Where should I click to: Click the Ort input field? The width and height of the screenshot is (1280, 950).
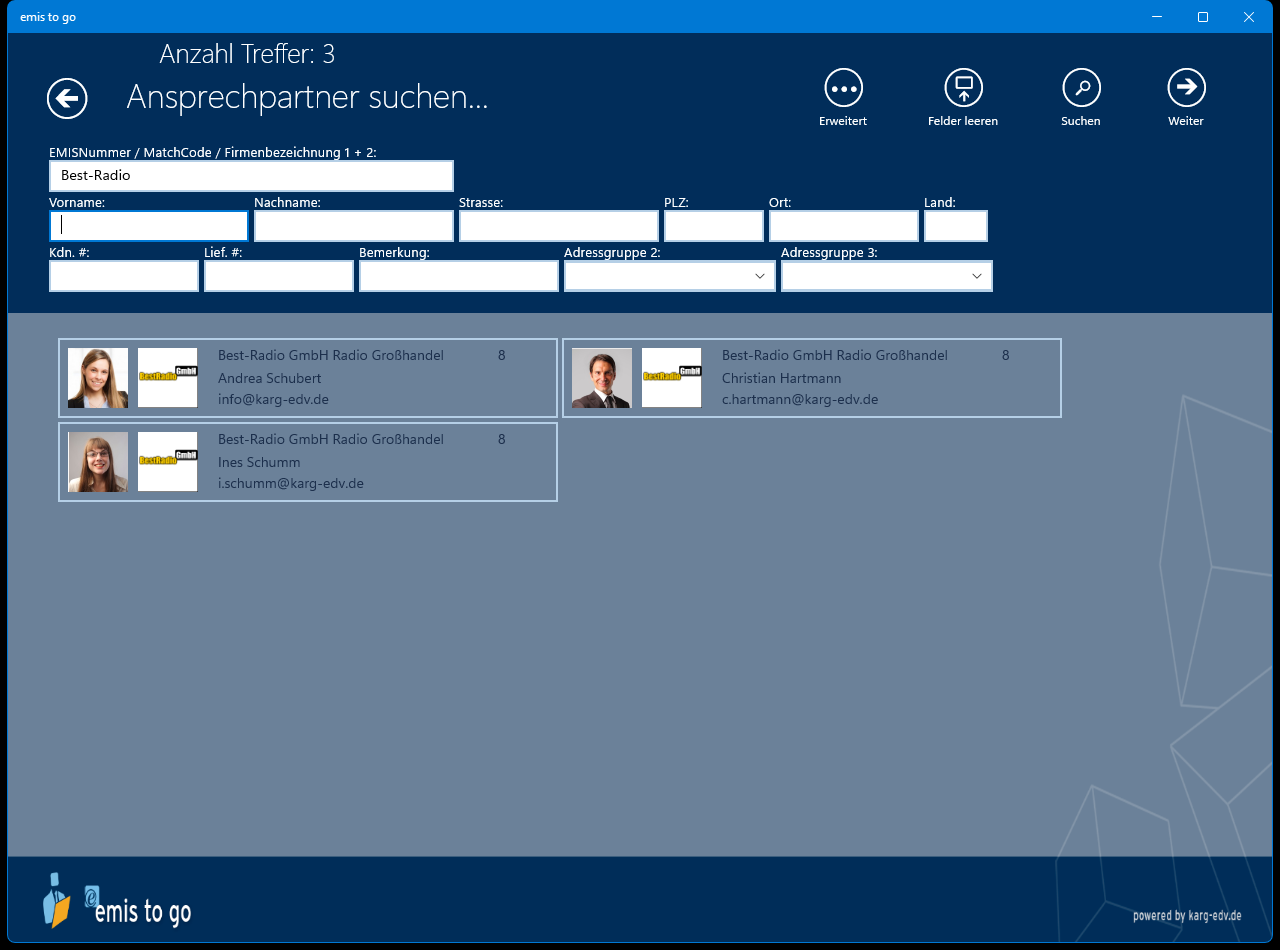coord(844,226)
